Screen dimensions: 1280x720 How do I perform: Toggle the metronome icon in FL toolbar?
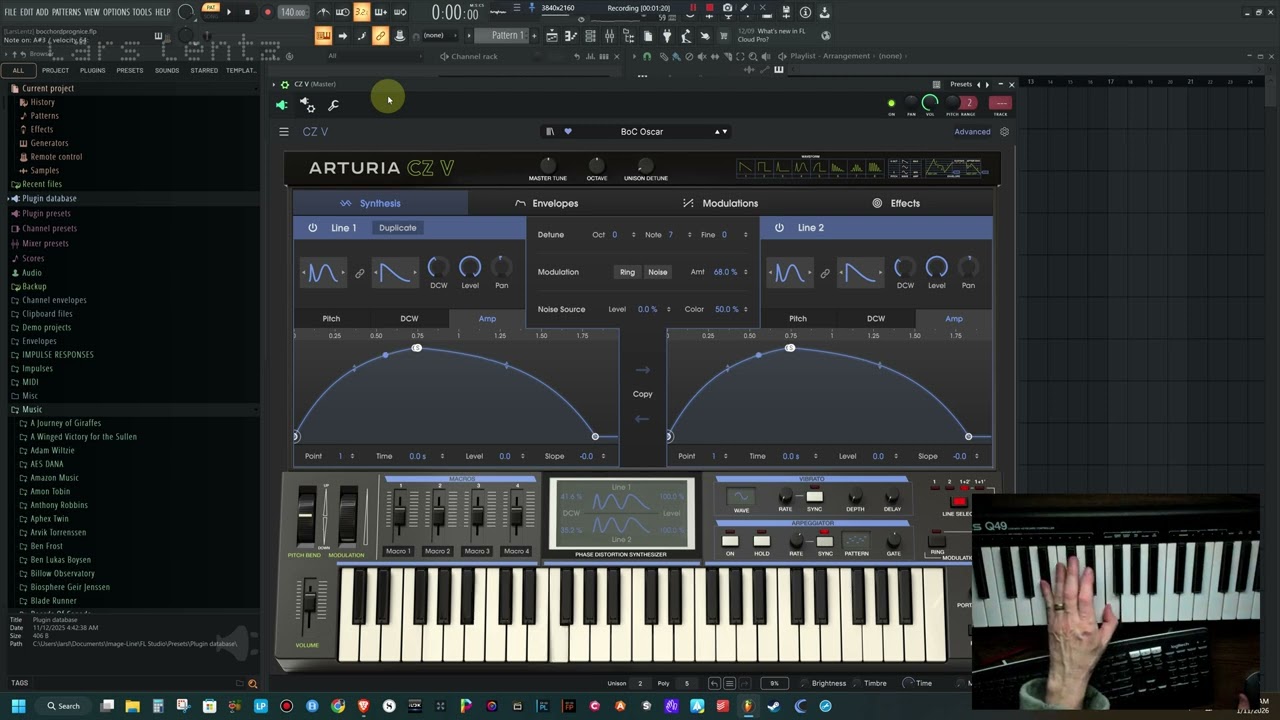coord(323,12)
